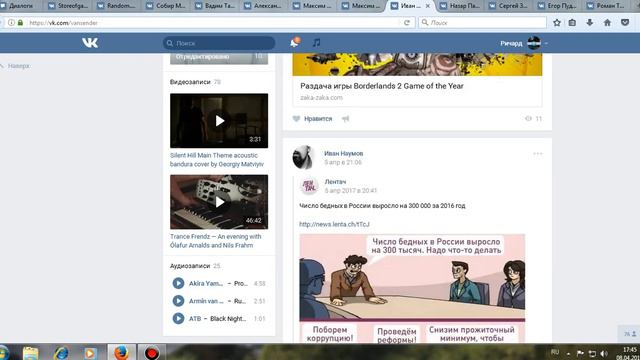Open the red screen recorder taskbar icon
The height and width of the screenshot is (360, 640).
pos(151,352)
